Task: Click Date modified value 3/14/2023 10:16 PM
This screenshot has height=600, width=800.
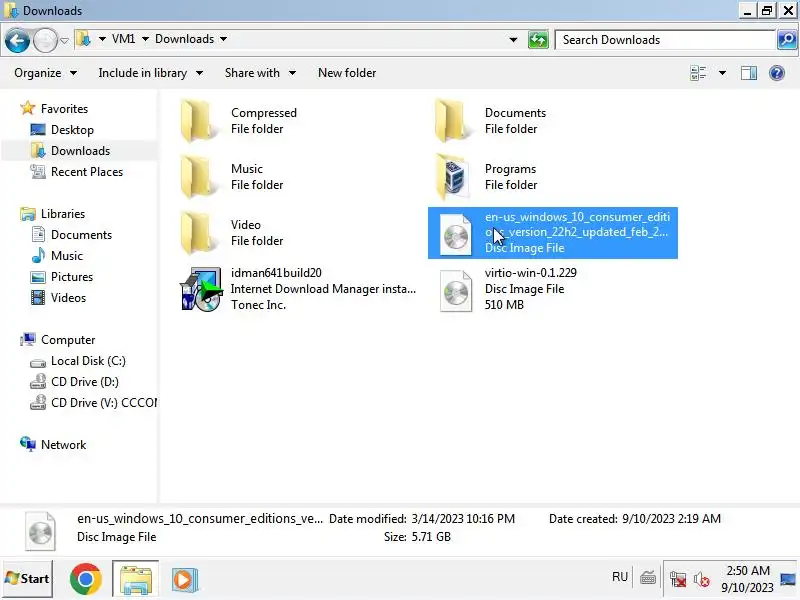Action: coord(463,519)
